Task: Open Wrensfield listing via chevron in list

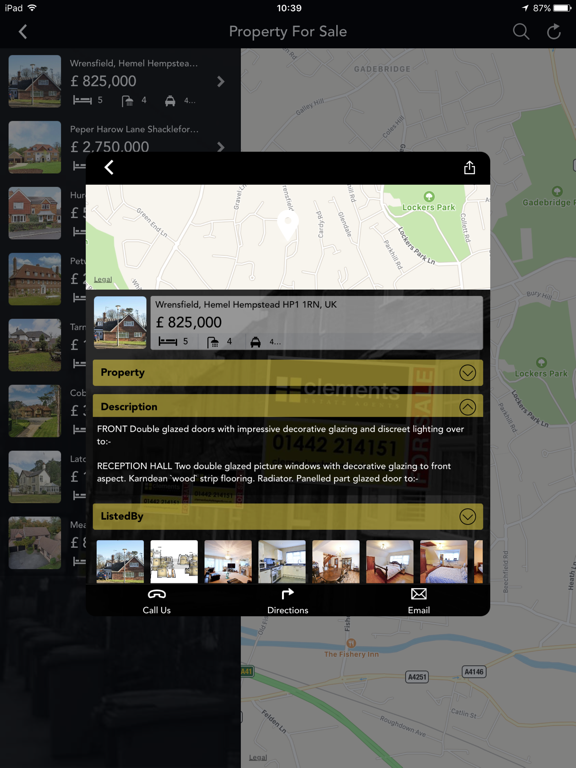Action: point(221,81)
